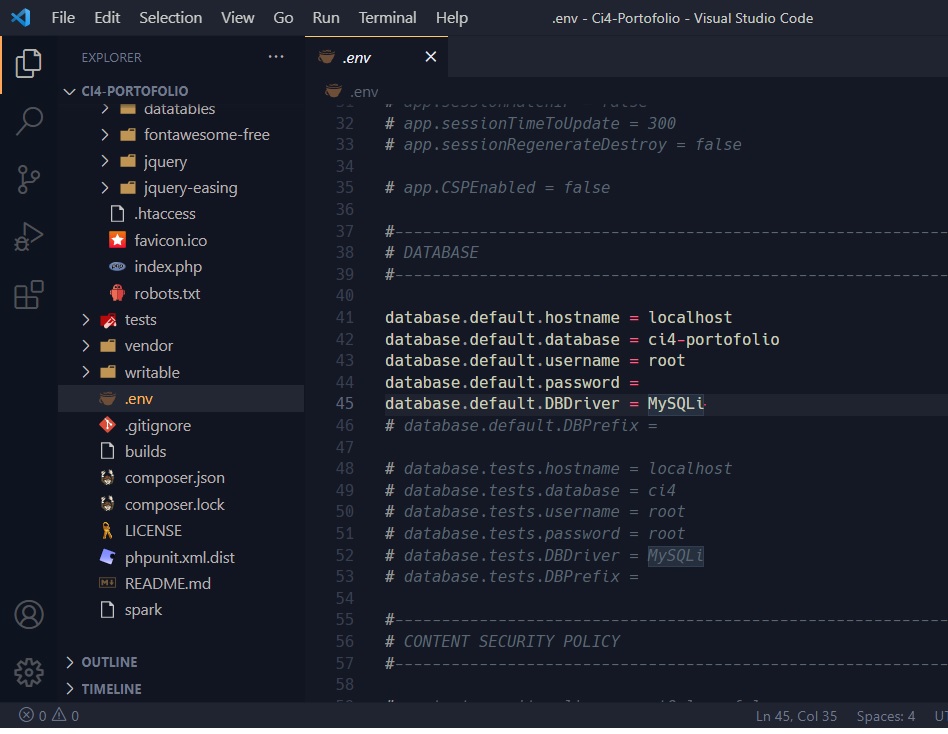Open the Search view icon
The image size is (948, 734).
pyautogui.click(x=29, y=122)
